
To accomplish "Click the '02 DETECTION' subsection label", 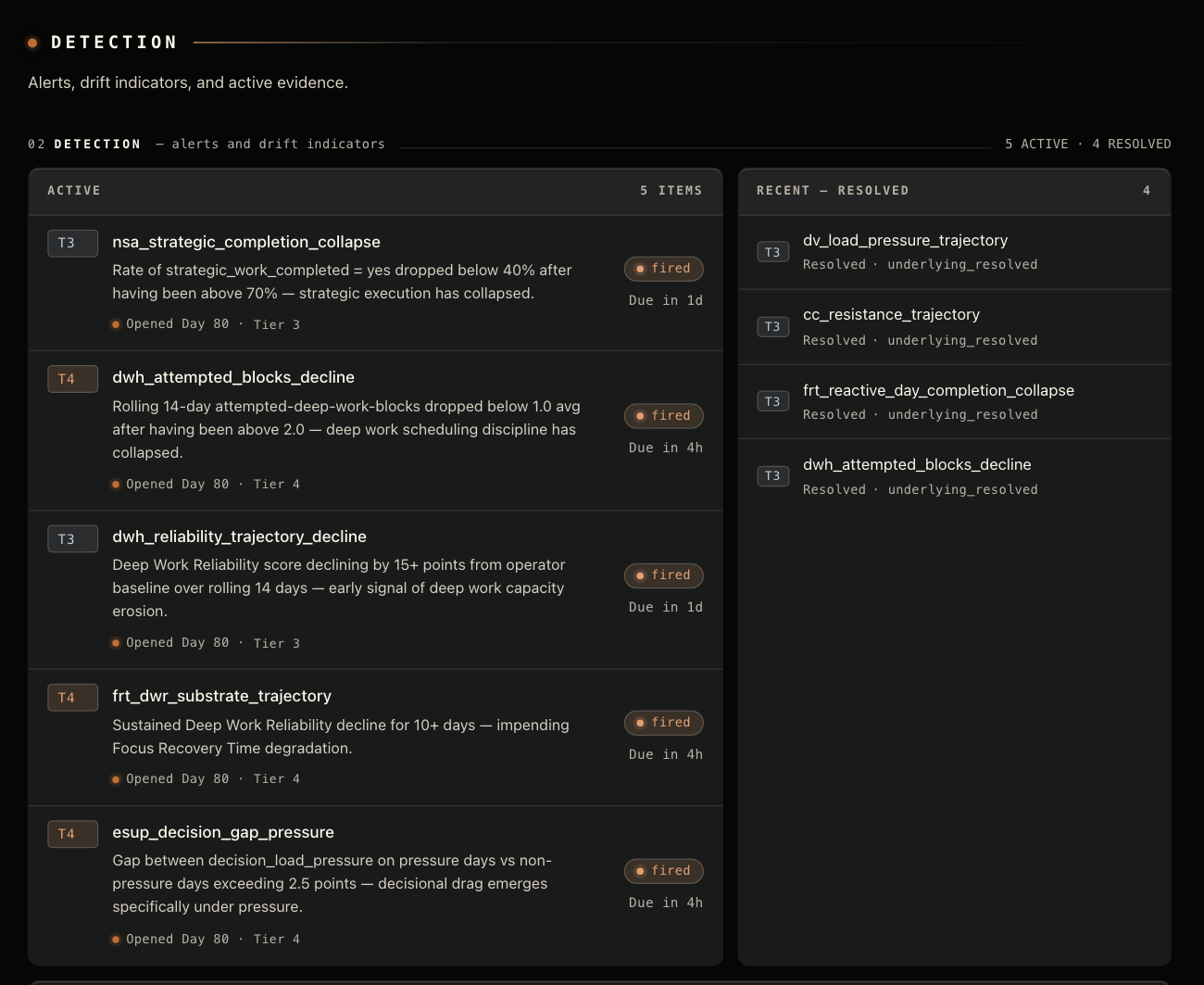I will point(84,145).
